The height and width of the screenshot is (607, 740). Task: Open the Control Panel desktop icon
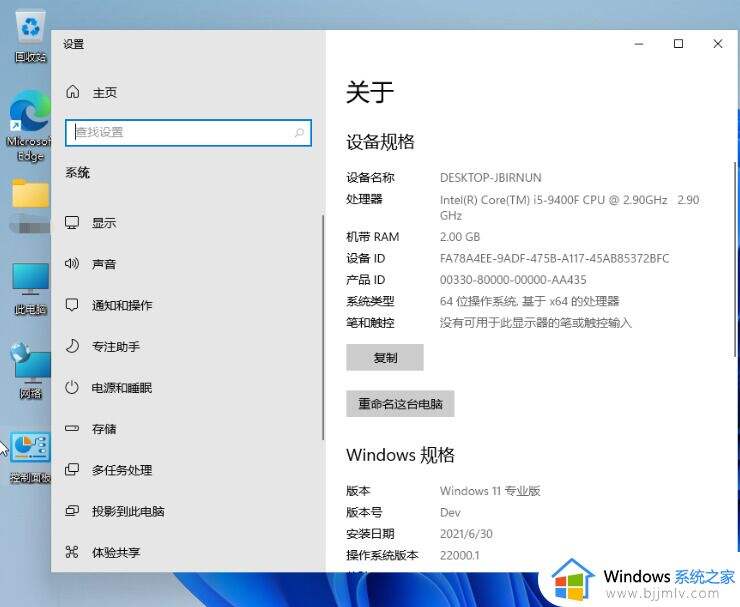[x=30, y=458]
